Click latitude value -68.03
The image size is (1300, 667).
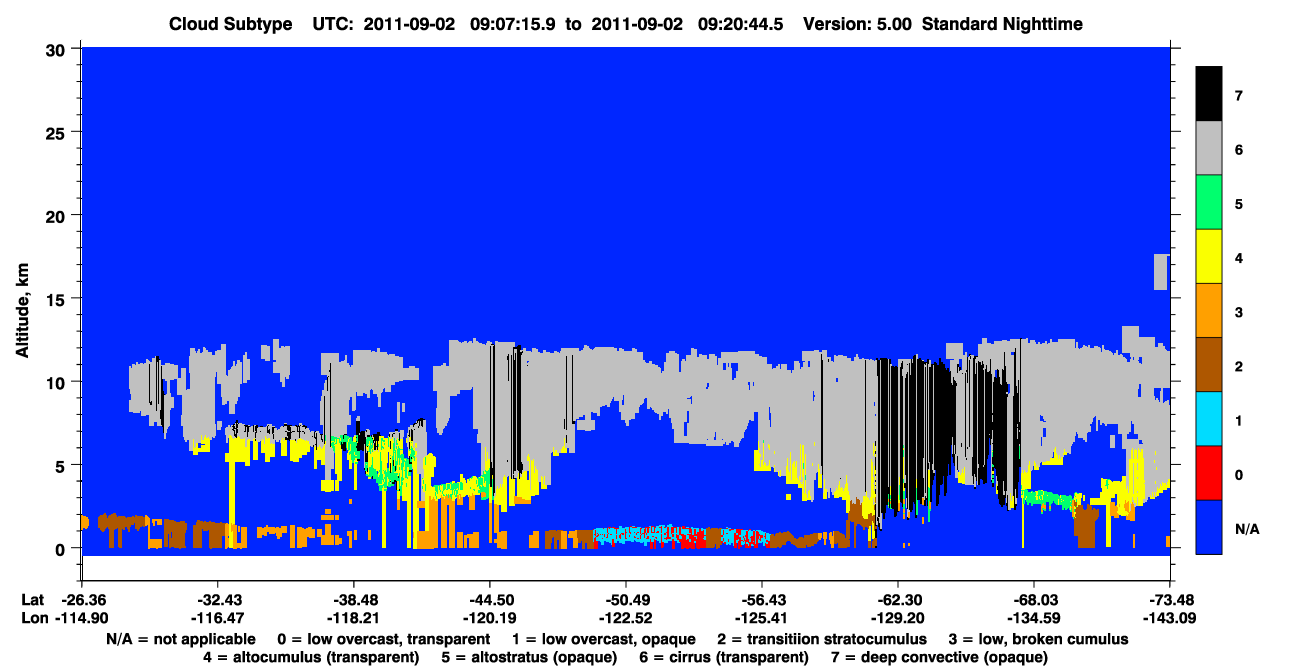click(1033, 599)
